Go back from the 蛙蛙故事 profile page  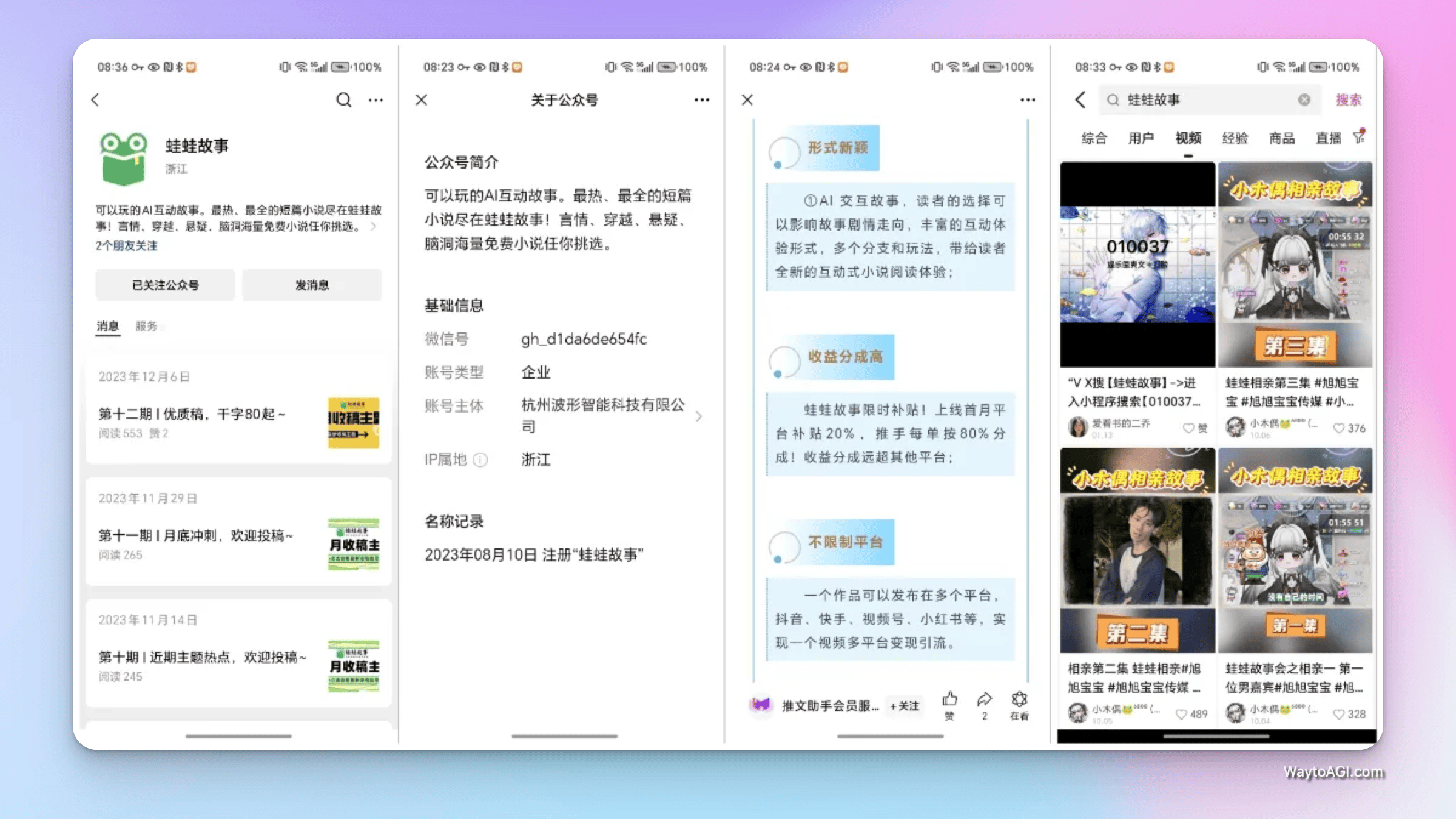point(95,99)
